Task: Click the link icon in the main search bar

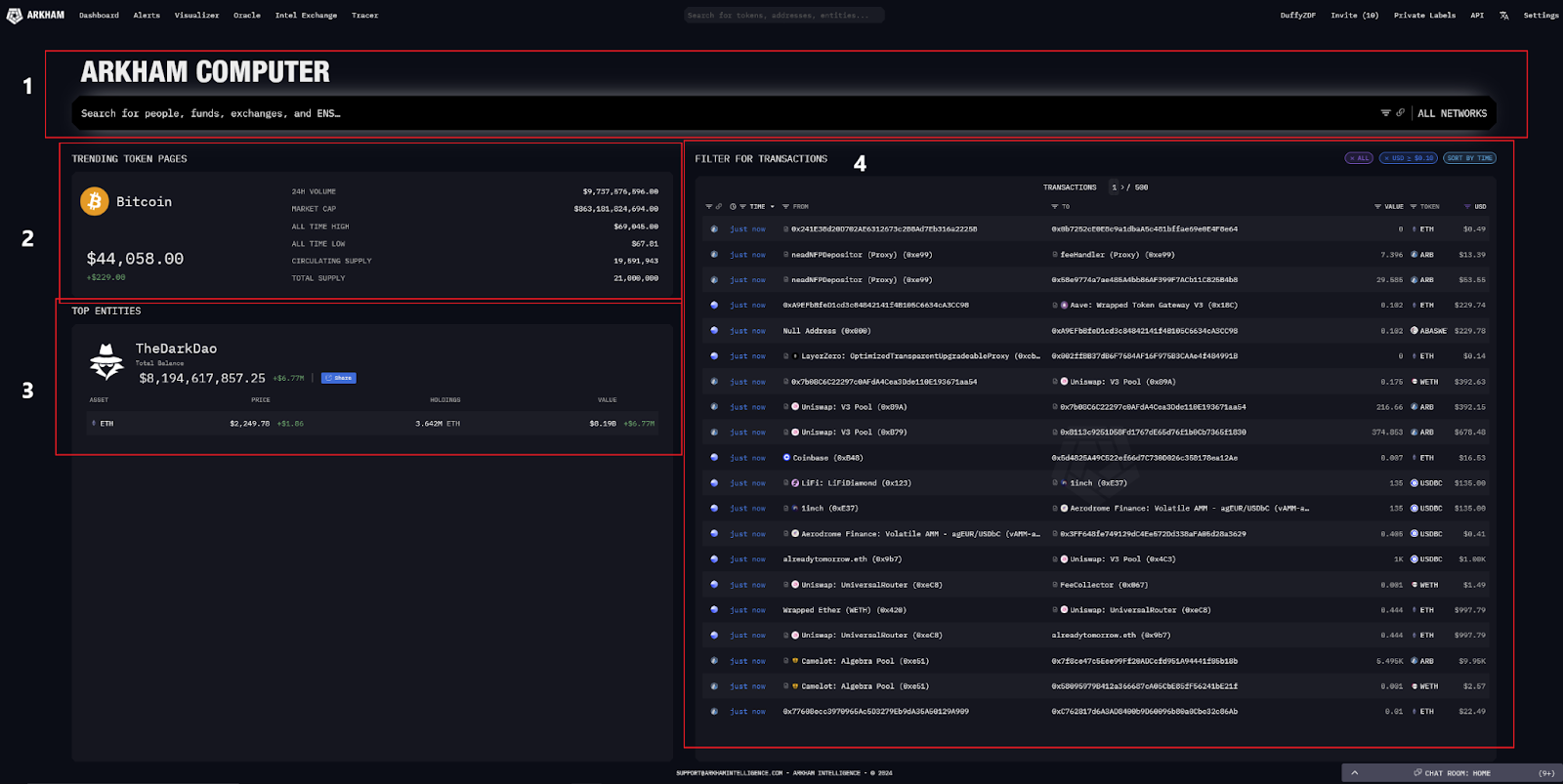Action: coord(1400,113)
